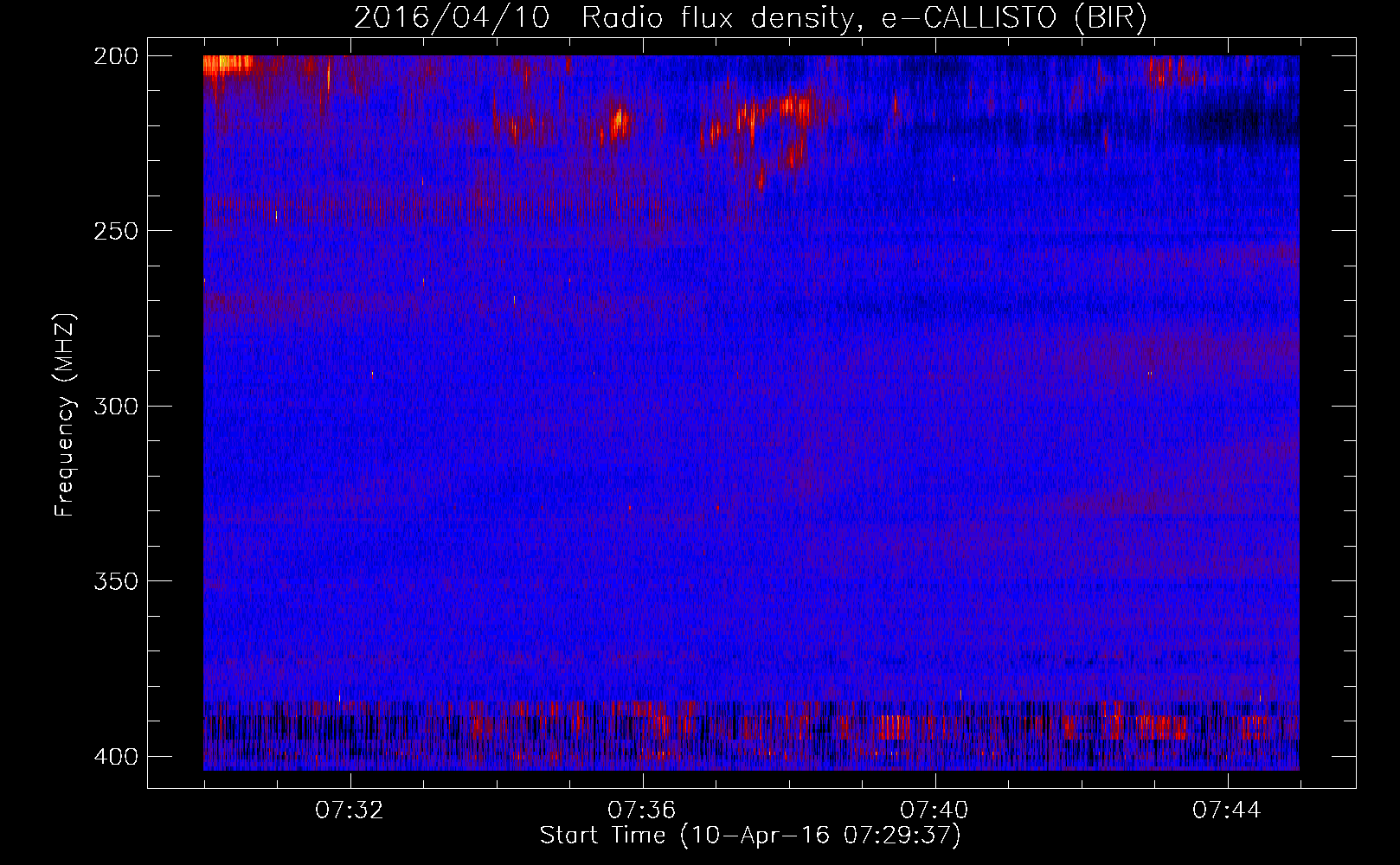Viewport: 1400px width, 865px height.
Task: Click the 200 frequency tick label
Action: point(115,56)
